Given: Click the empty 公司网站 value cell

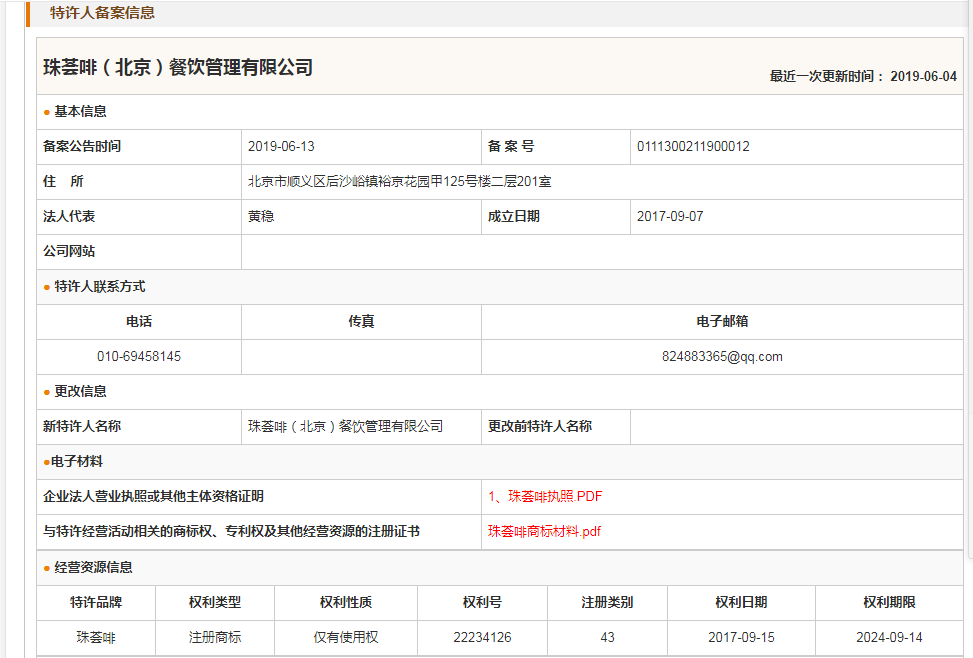Looking at the screenshot, I should click(x=602, y=251).
